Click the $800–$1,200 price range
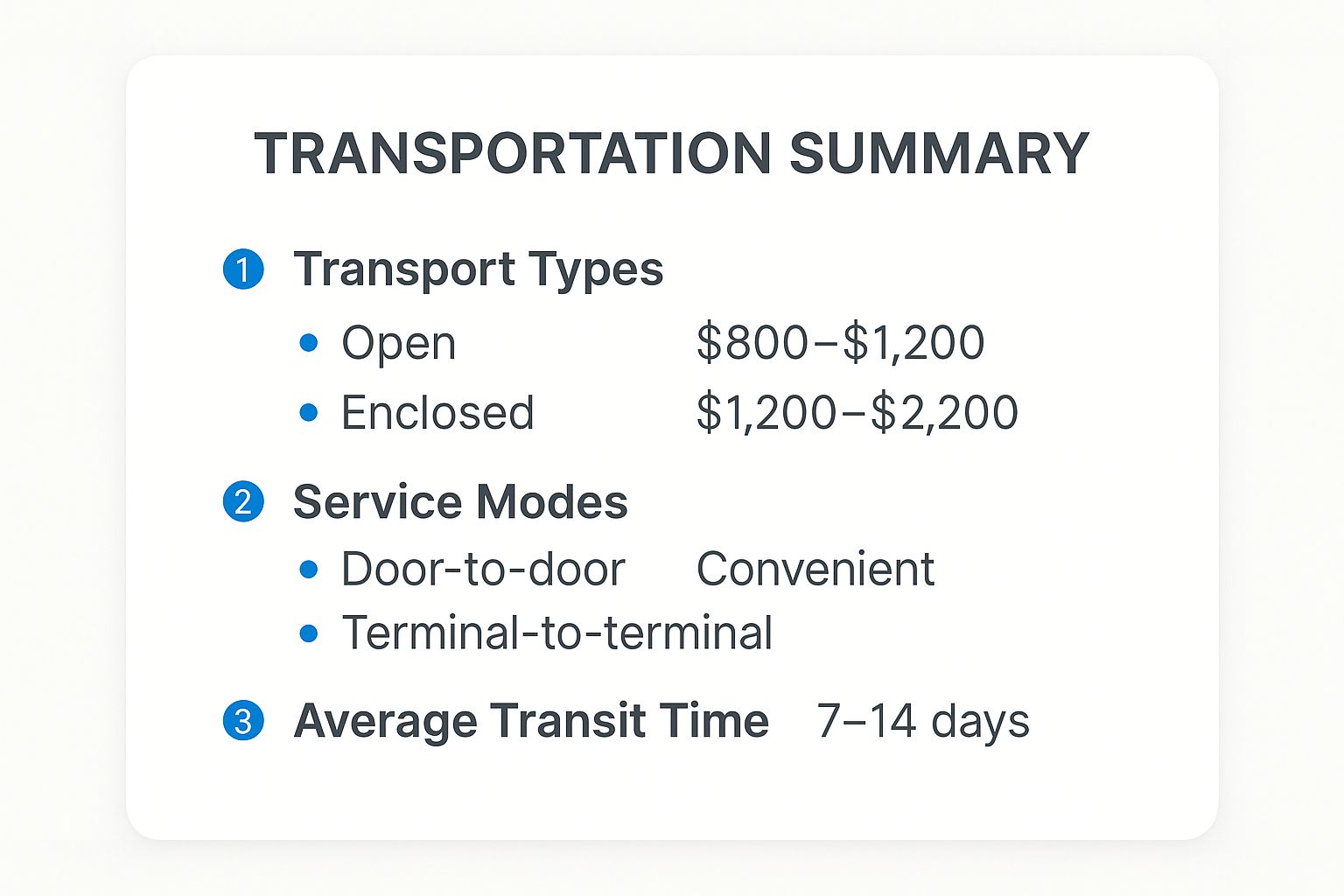This screenshot has height=896, width=1344. 840,343
